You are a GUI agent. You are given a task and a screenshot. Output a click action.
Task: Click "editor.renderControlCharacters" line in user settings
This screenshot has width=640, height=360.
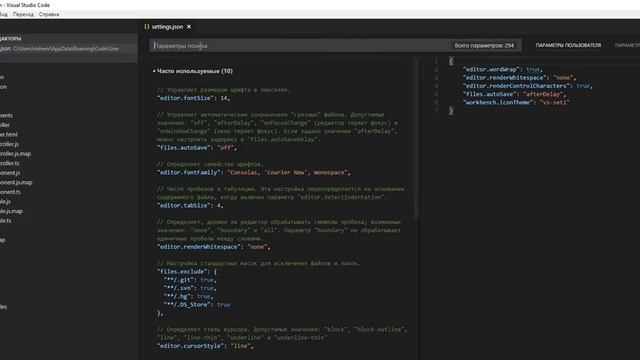(x=528, y=86)
